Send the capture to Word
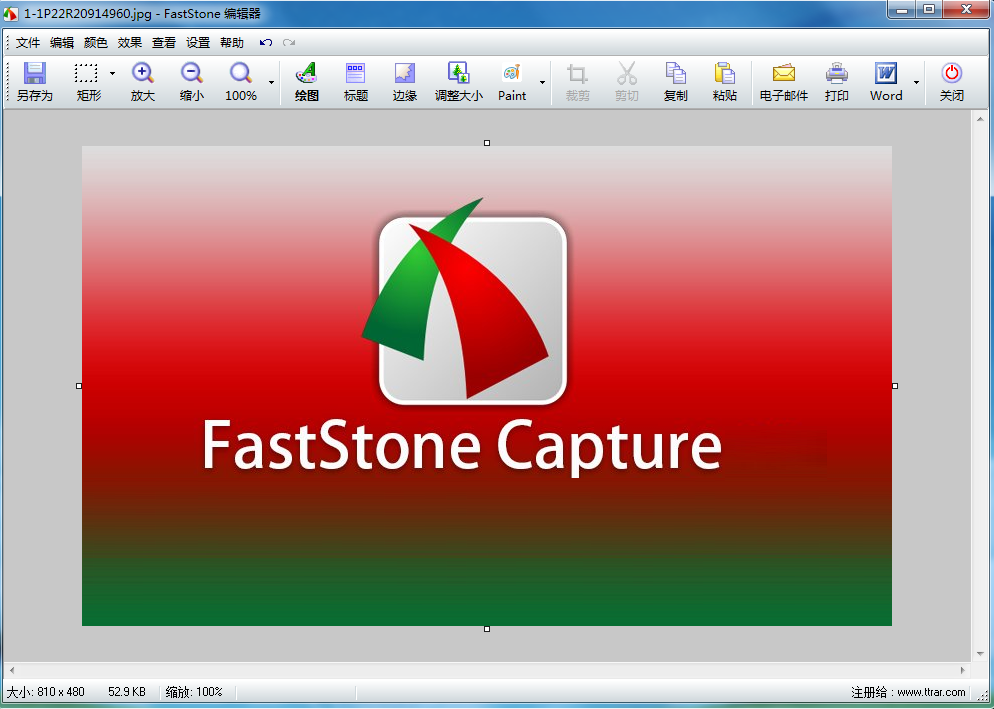This screenshot has width=994, height=709. tap(886, 81)
